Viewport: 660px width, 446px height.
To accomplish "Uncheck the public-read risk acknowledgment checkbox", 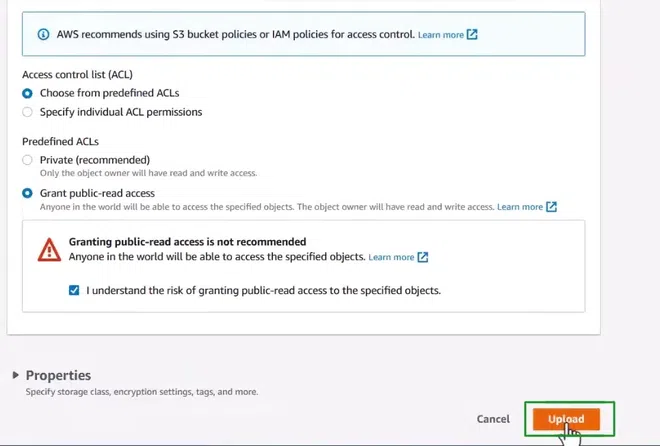I will [x=74, y=291].
